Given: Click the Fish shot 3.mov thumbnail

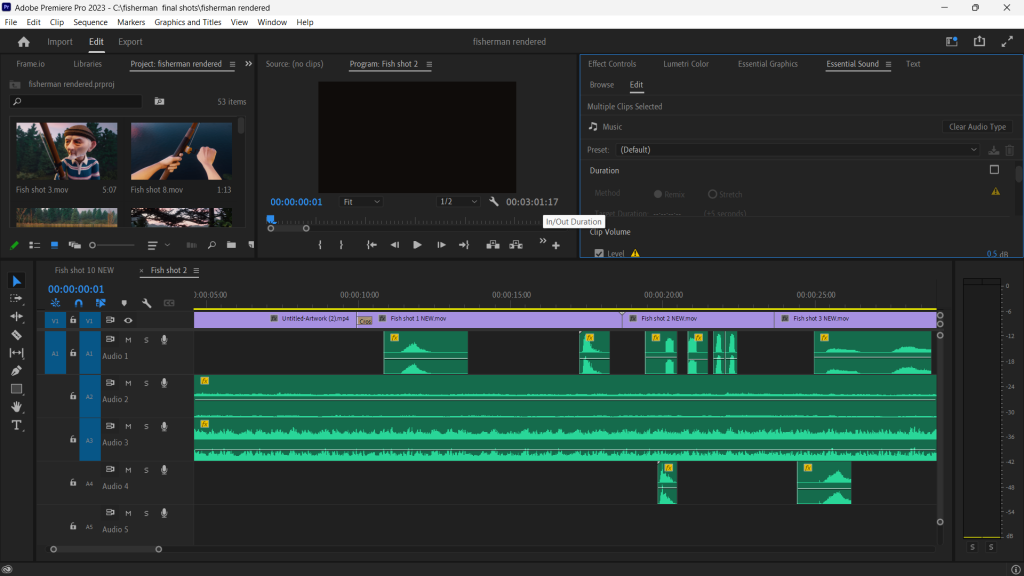Looking at the screenshot, I should pos(67,151).
